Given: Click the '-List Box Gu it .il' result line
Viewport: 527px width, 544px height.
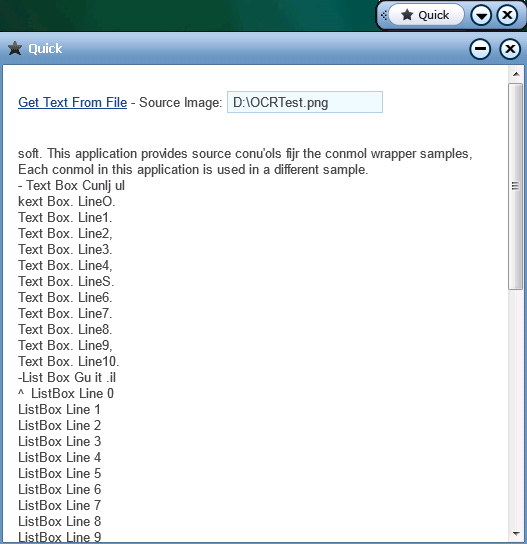Looking at the screenshot, I should [67, 377].
